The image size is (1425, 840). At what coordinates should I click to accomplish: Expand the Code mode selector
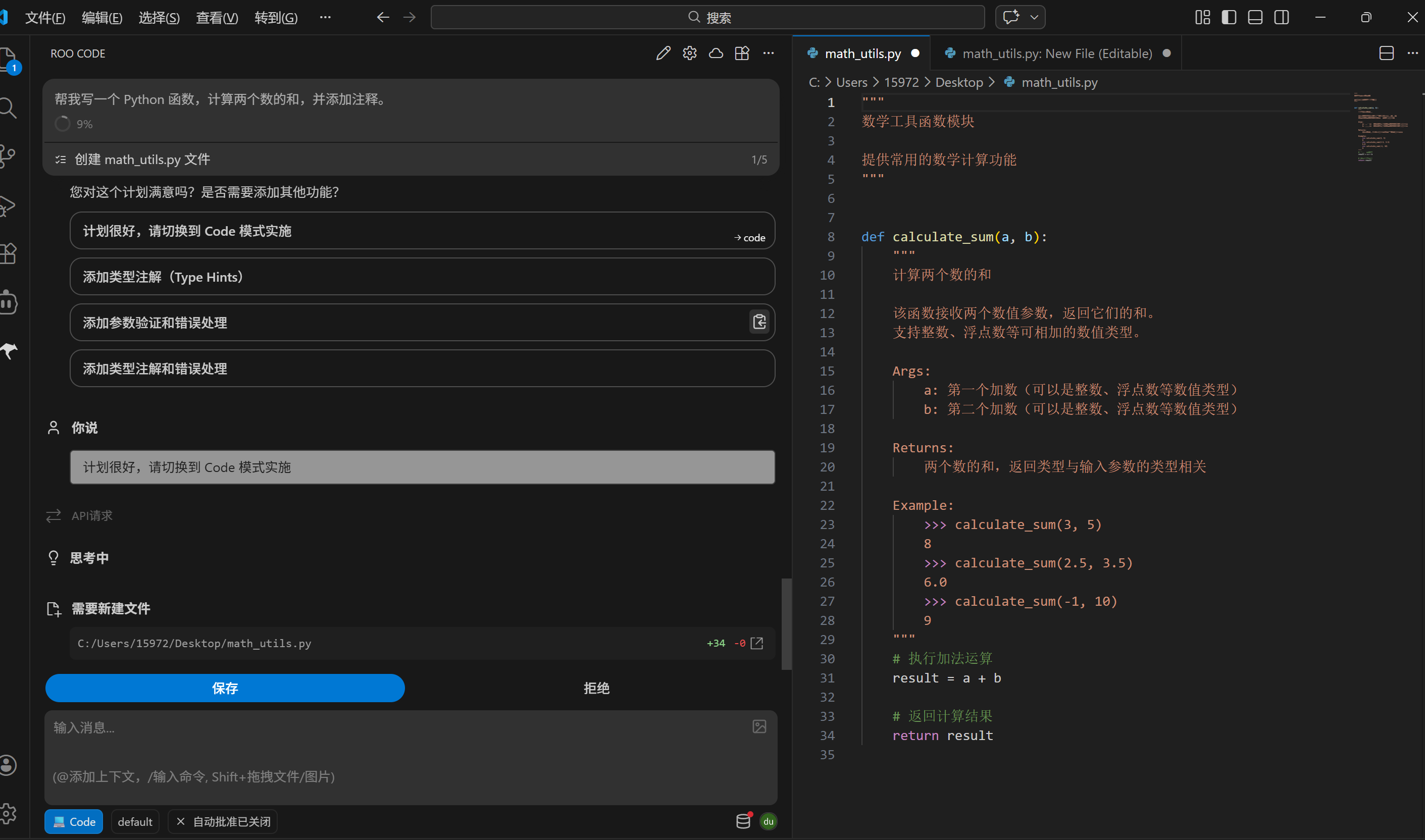point(74,821)
